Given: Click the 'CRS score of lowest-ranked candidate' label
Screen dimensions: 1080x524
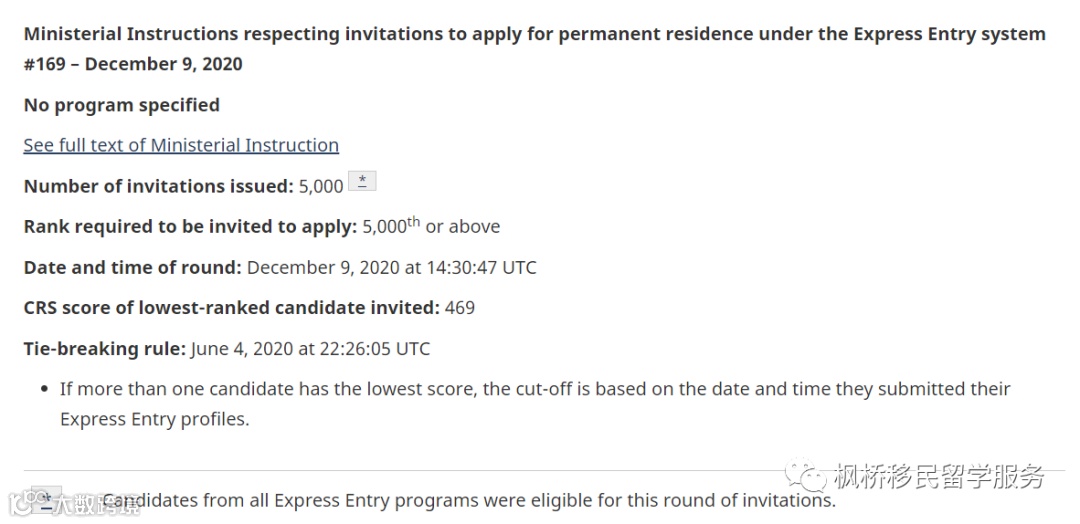Looking at the screenshot, I should 231,308.
